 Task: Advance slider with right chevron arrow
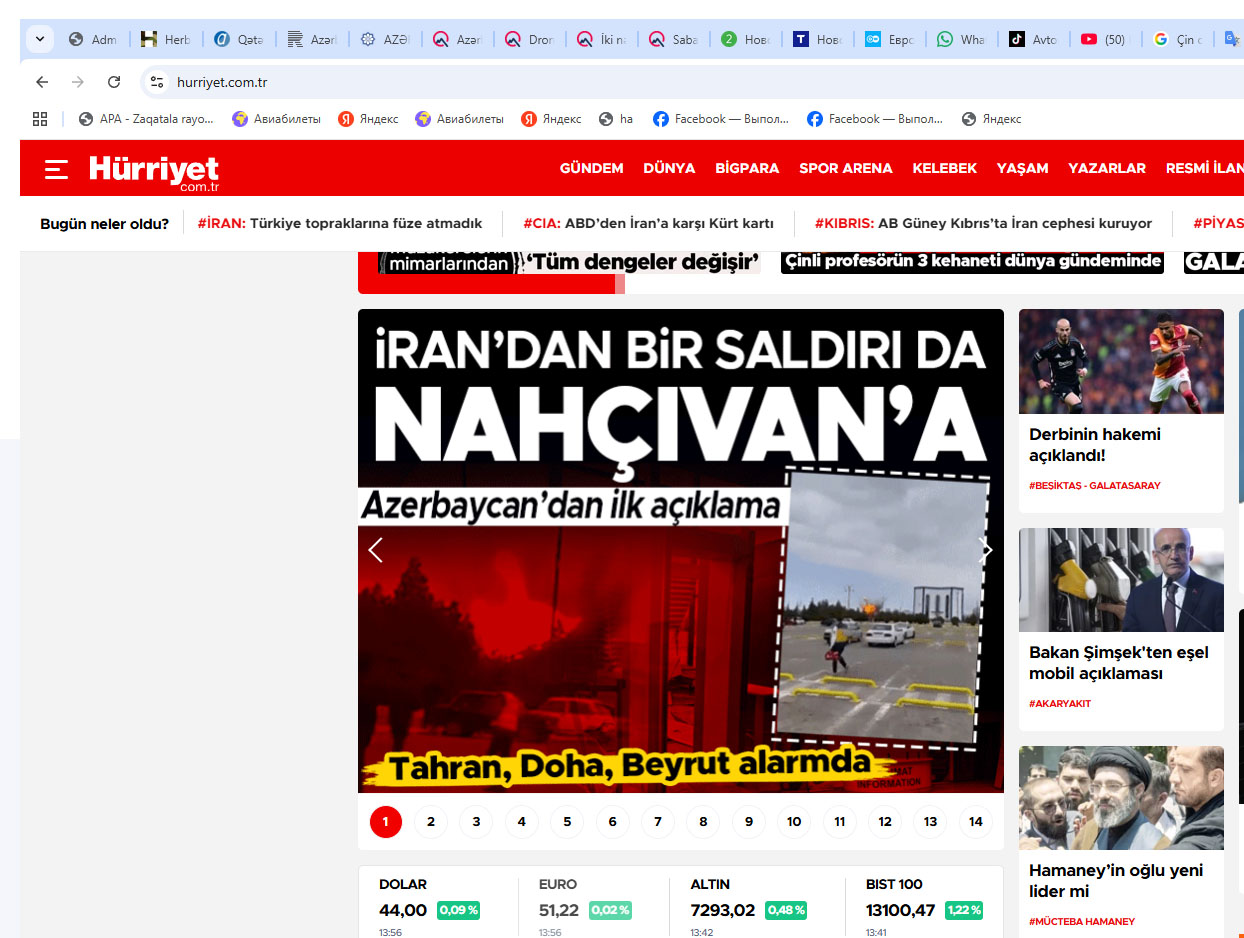986,550
